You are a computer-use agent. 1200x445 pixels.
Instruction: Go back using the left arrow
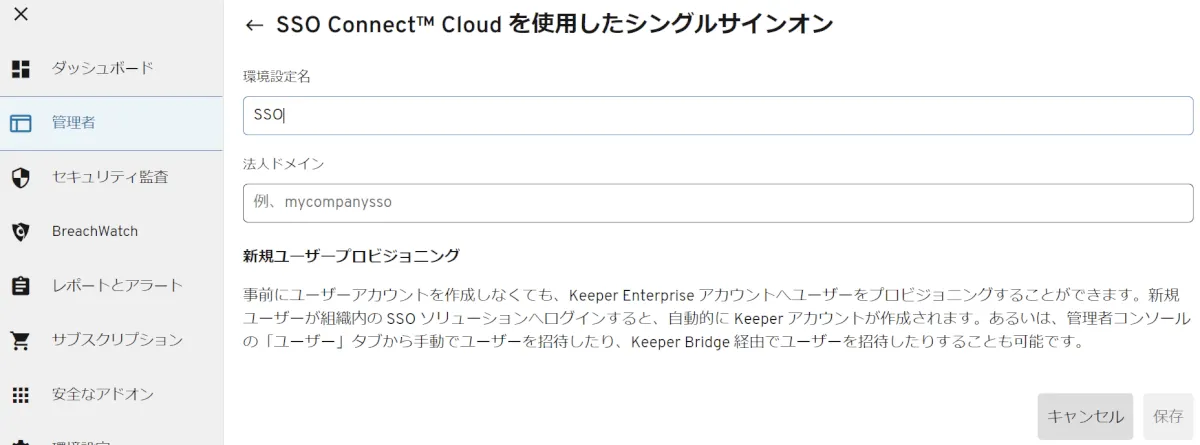[254, 25]
